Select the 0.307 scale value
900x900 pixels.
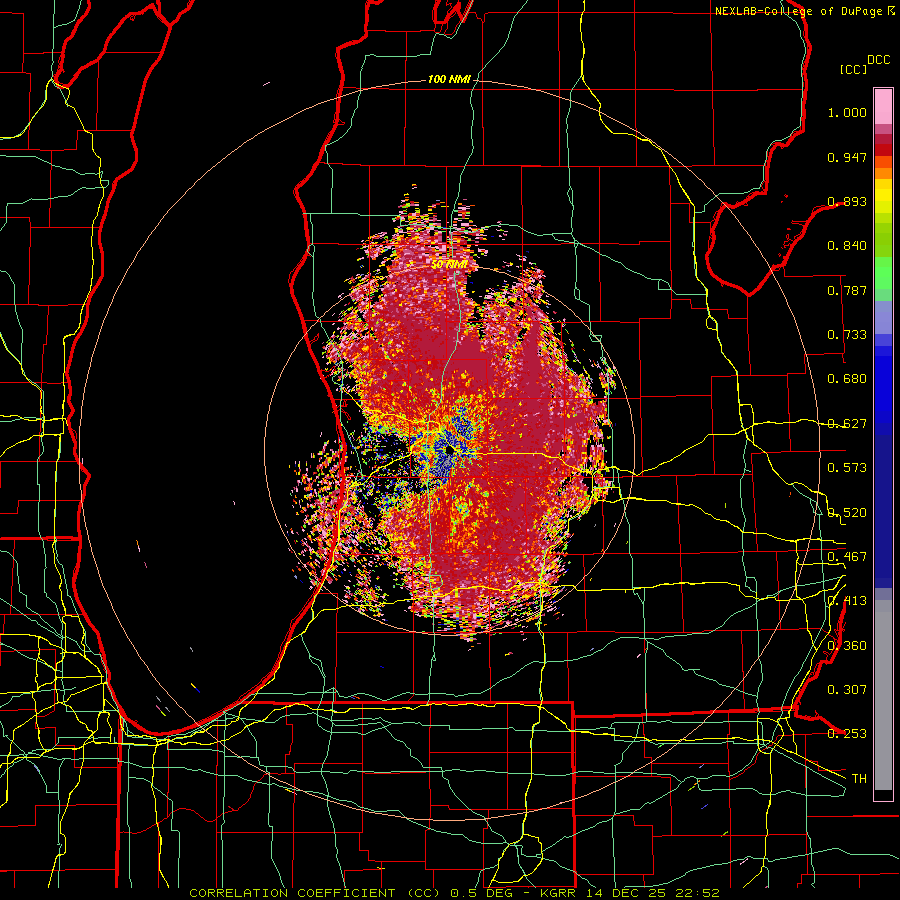click(x=847, y=690)
